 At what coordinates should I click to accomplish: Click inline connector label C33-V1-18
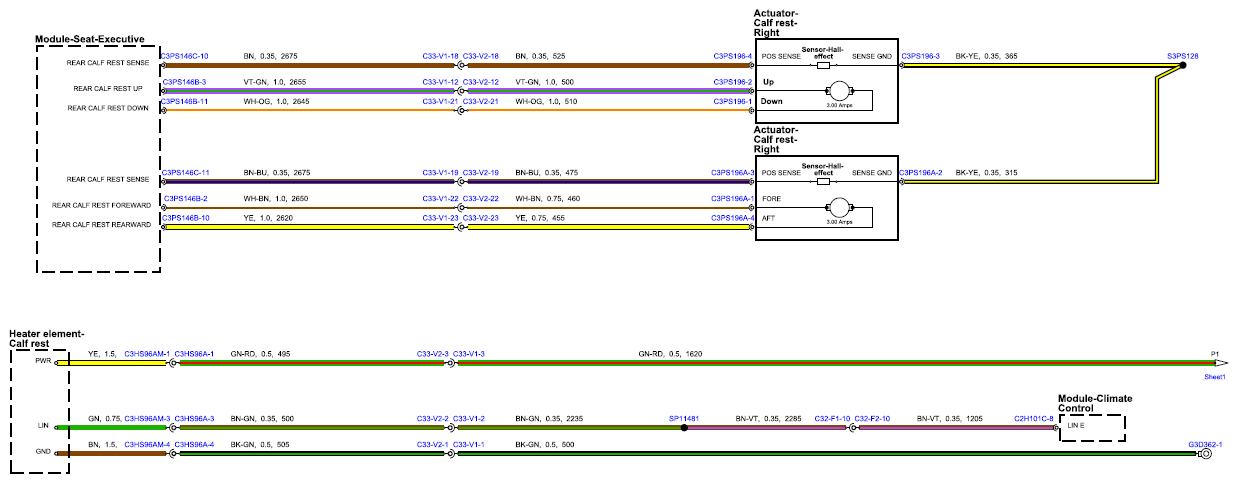(440, 56)
